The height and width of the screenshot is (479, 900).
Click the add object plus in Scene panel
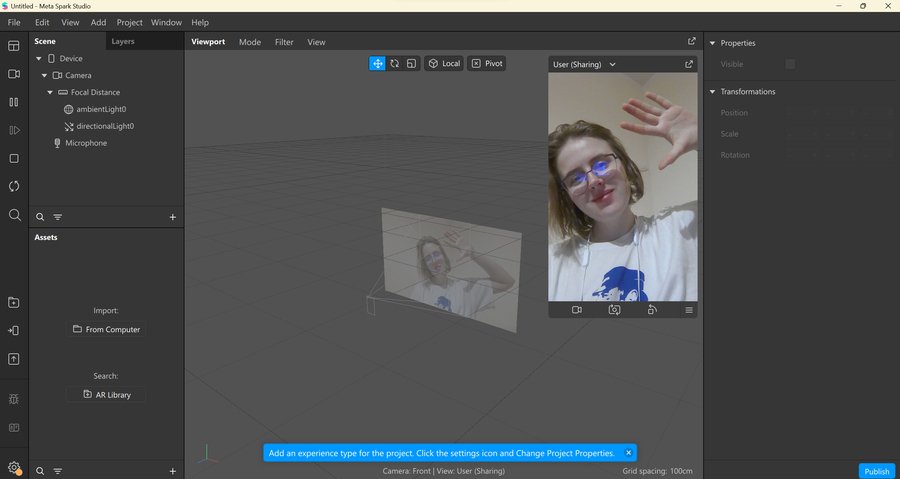[x=173, y=217]
